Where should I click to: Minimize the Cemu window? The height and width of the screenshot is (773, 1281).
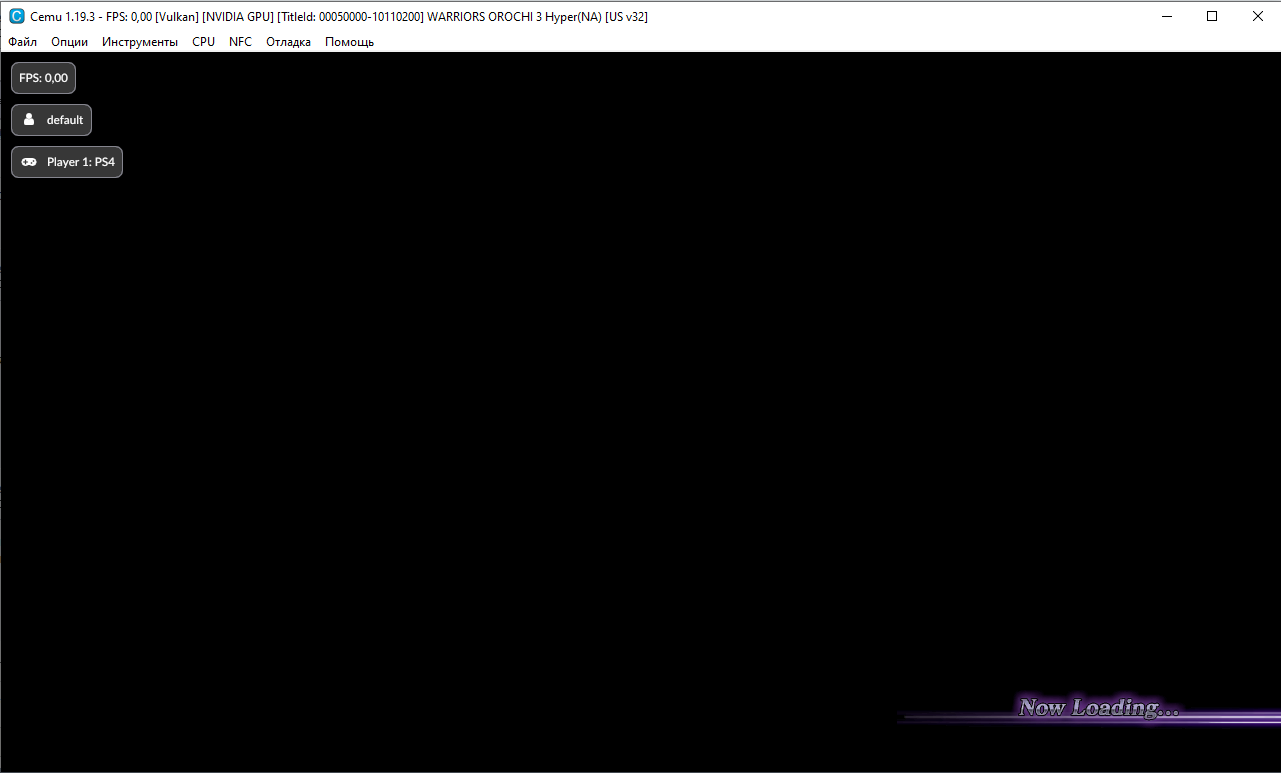(1166, 16)
